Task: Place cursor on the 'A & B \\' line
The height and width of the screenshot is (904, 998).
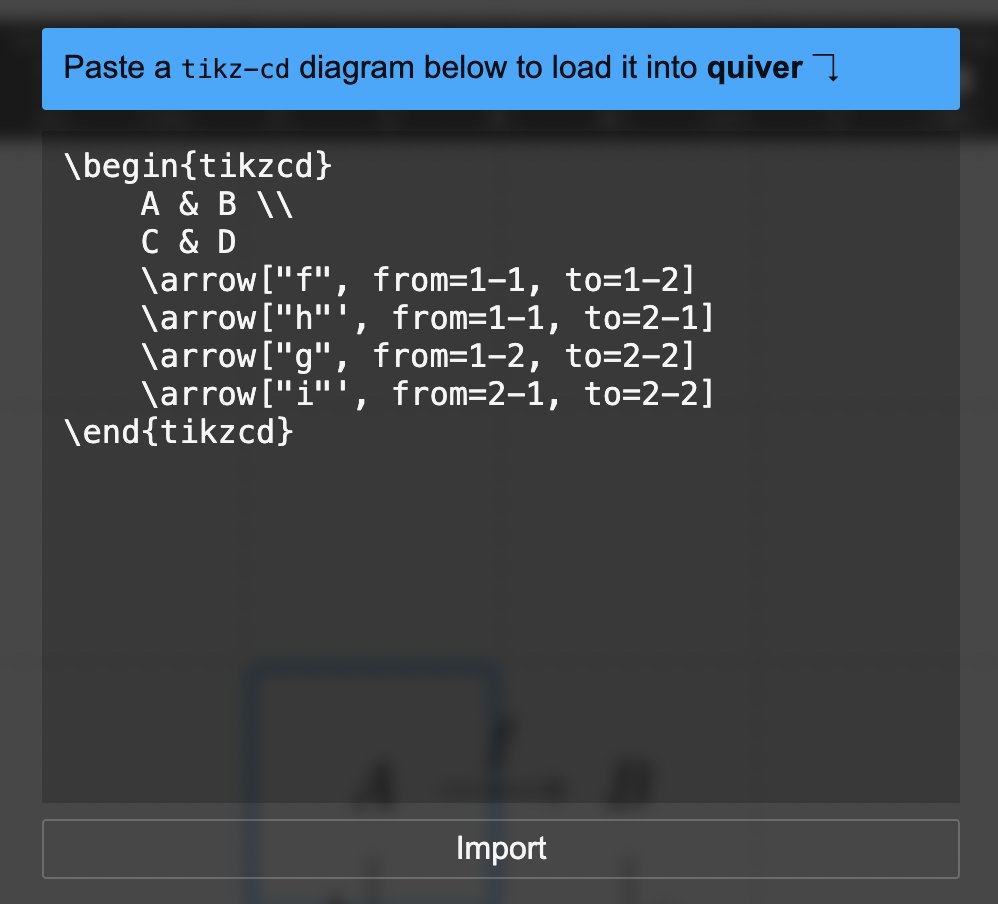Action: (217, 204)
